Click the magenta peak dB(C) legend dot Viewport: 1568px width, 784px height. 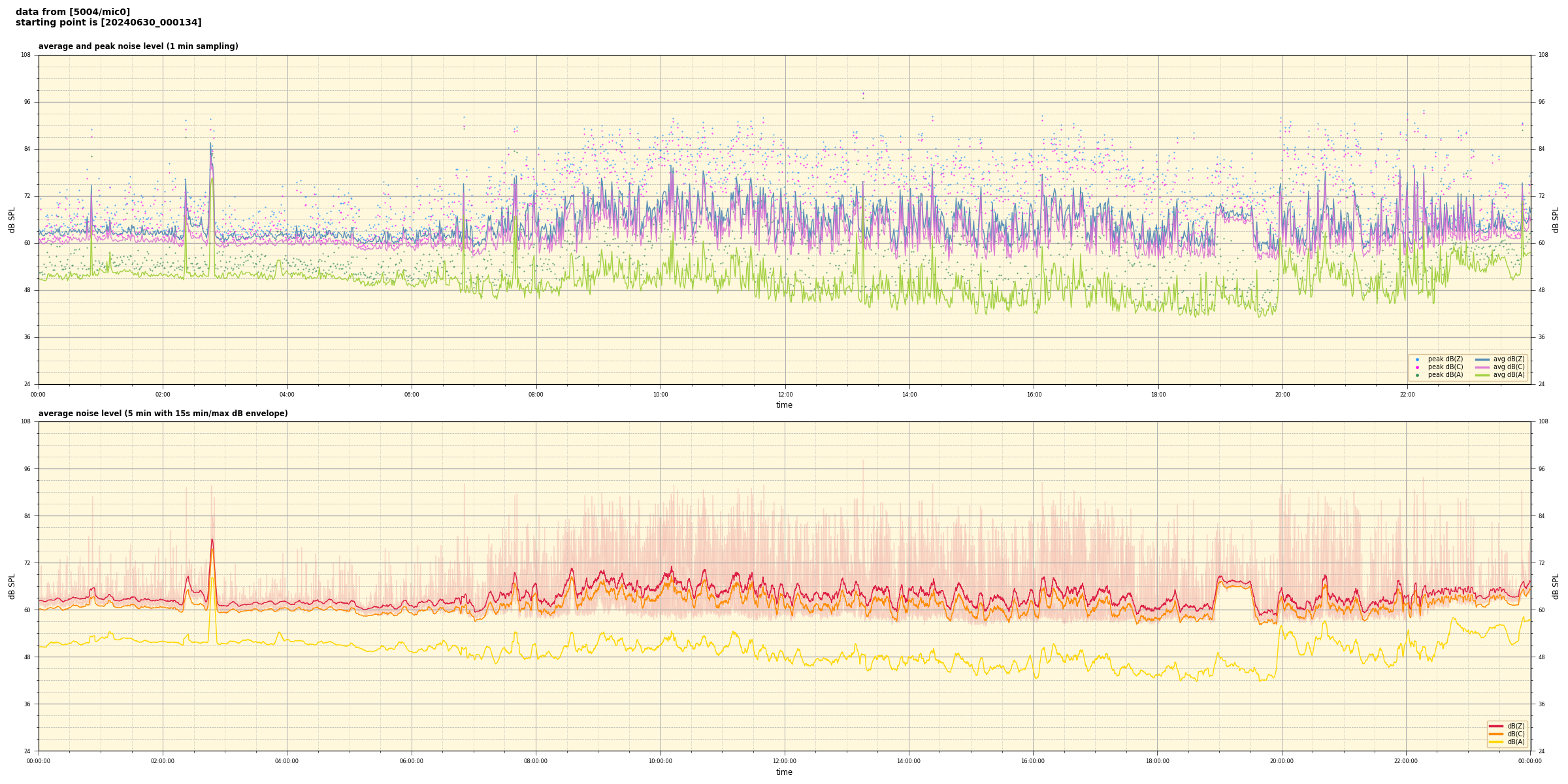click(x=1417, y=367)
